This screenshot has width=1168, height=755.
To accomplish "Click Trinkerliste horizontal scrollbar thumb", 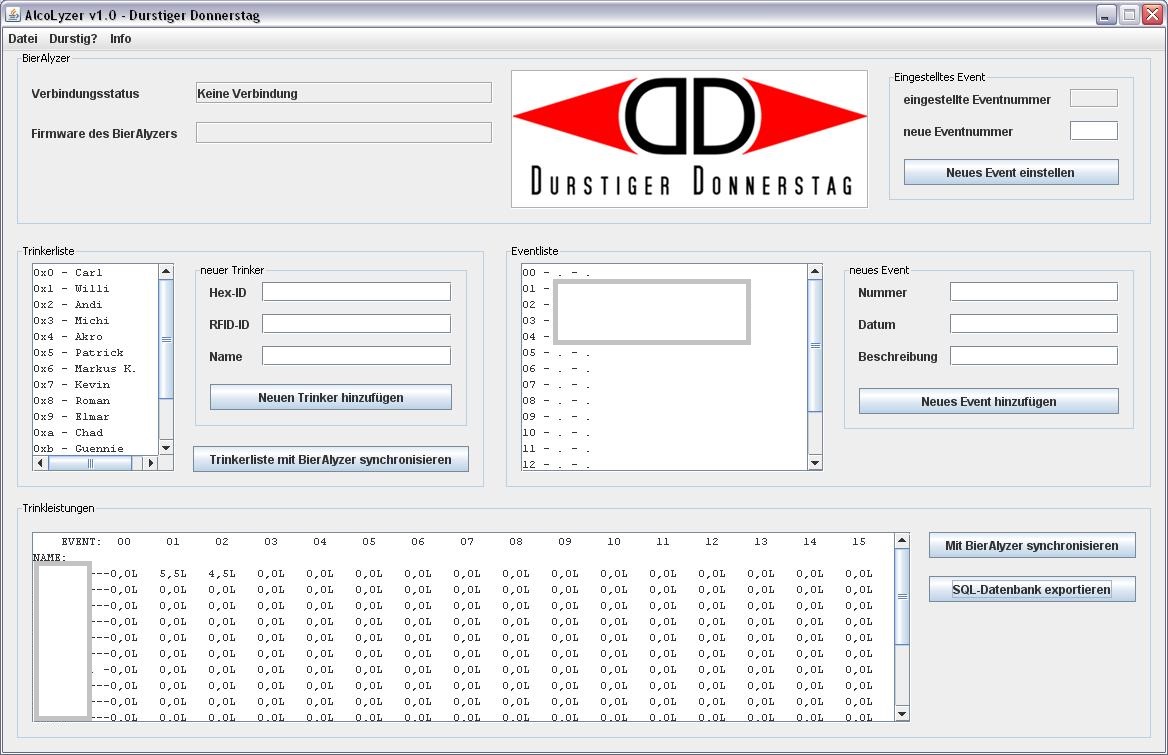I will (90, 463).
